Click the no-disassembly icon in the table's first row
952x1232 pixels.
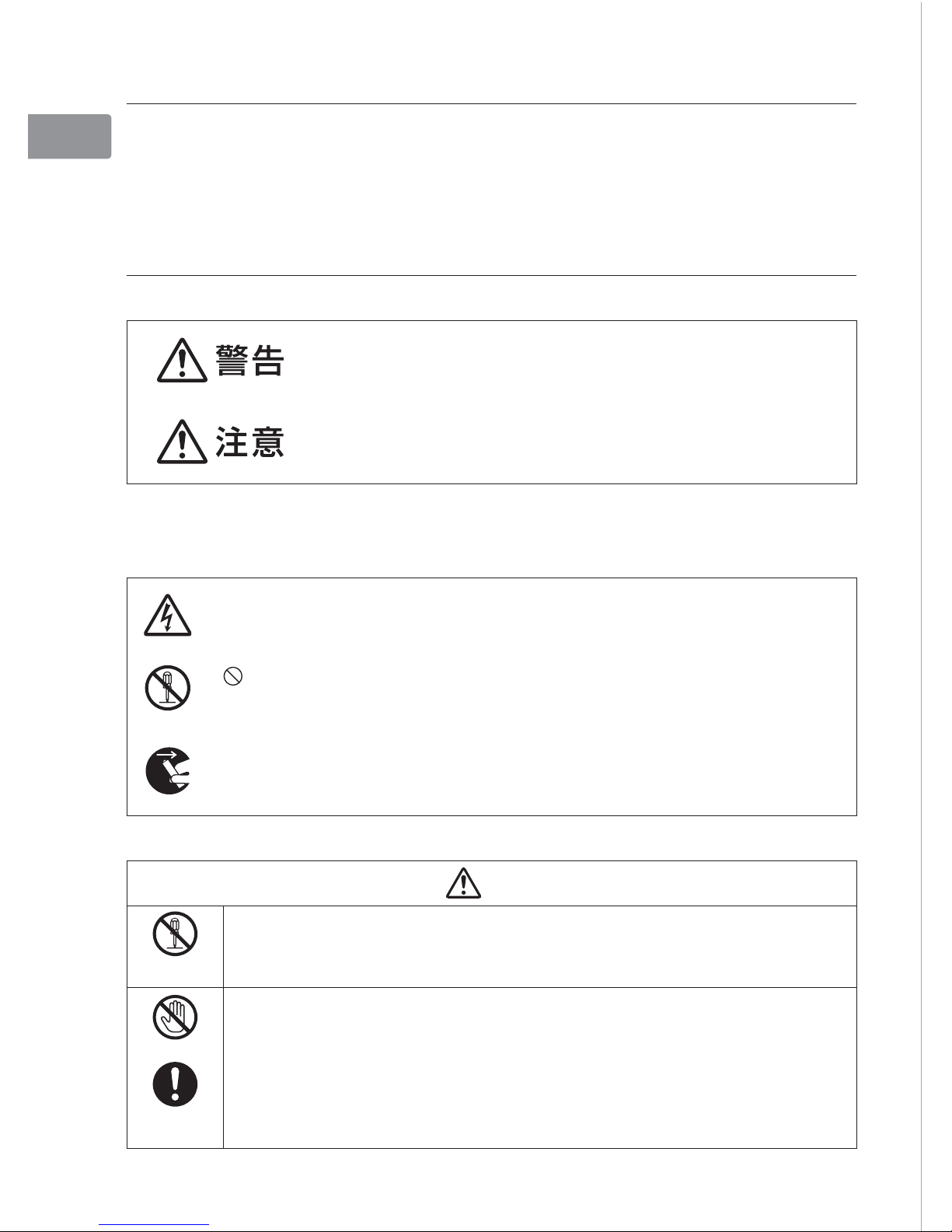tap(175, 934)
